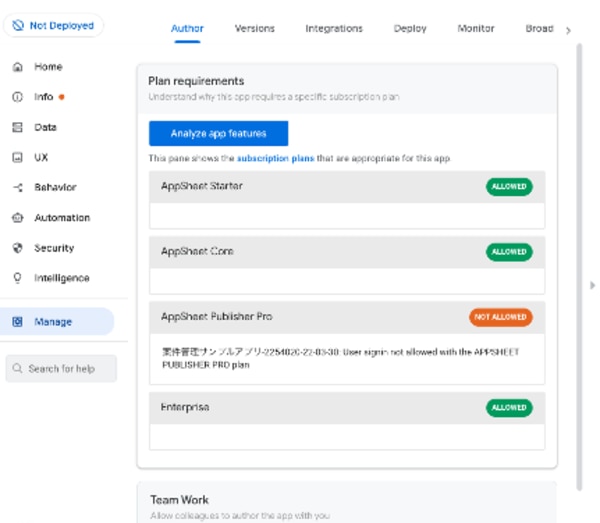The width and height of the screenshot is (600, 523).
Task: Switch to the Versions tab
Action: coord(255,29)
